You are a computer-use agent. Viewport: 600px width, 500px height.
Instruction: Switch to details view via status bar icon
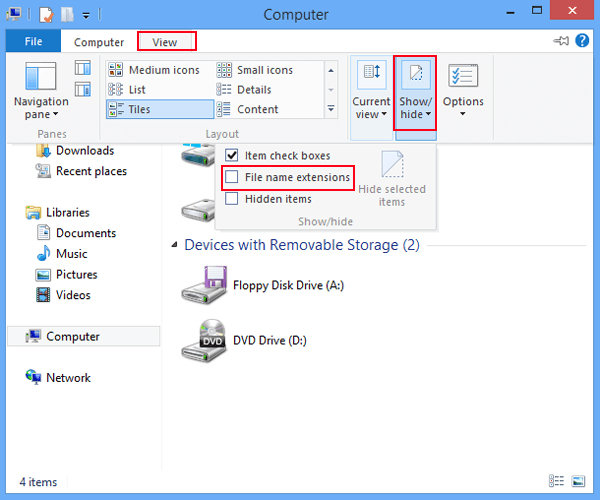click(x=556, y=481)
